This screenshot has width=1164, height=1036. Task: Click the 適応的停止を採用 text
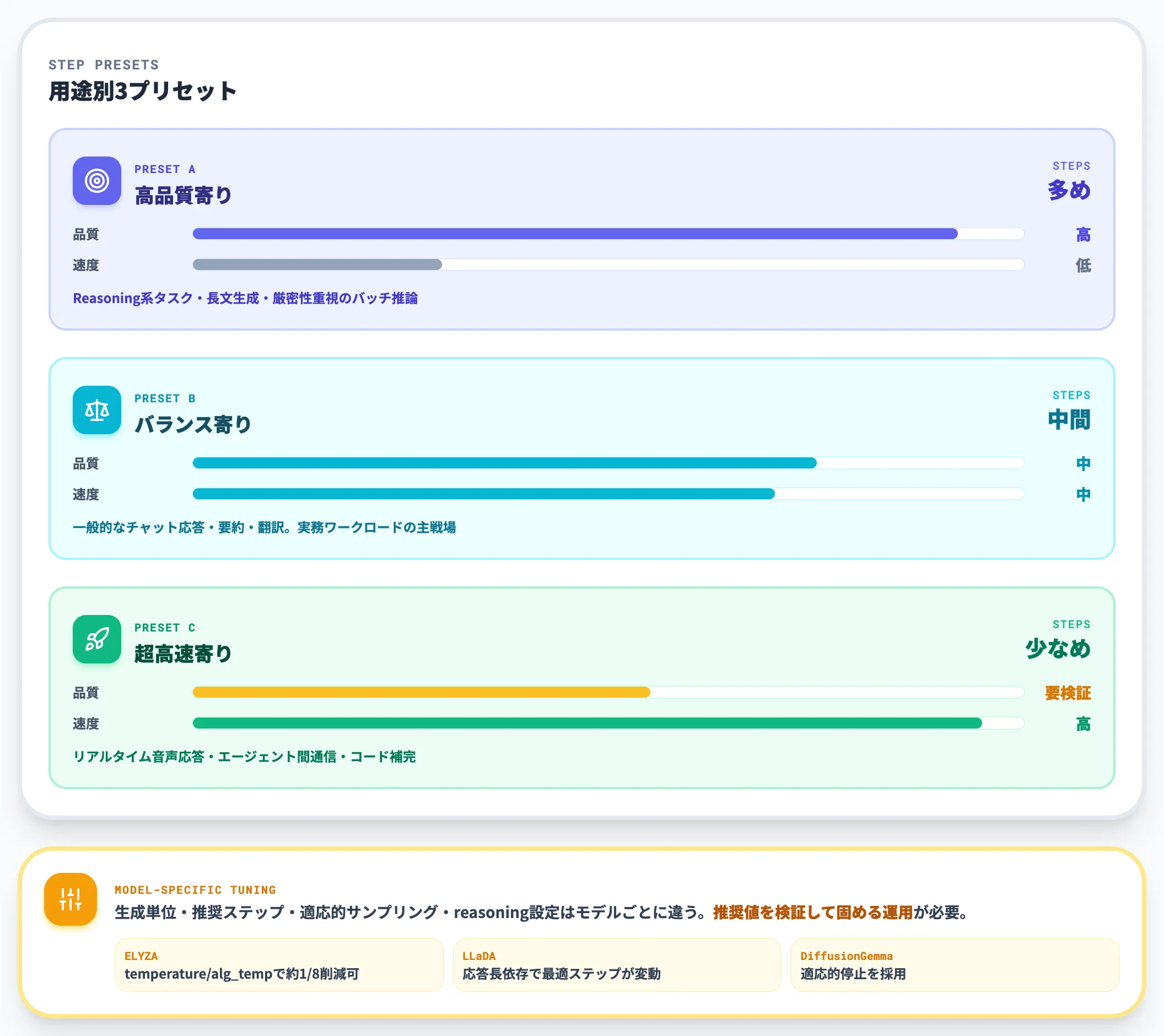click(853, 974)
